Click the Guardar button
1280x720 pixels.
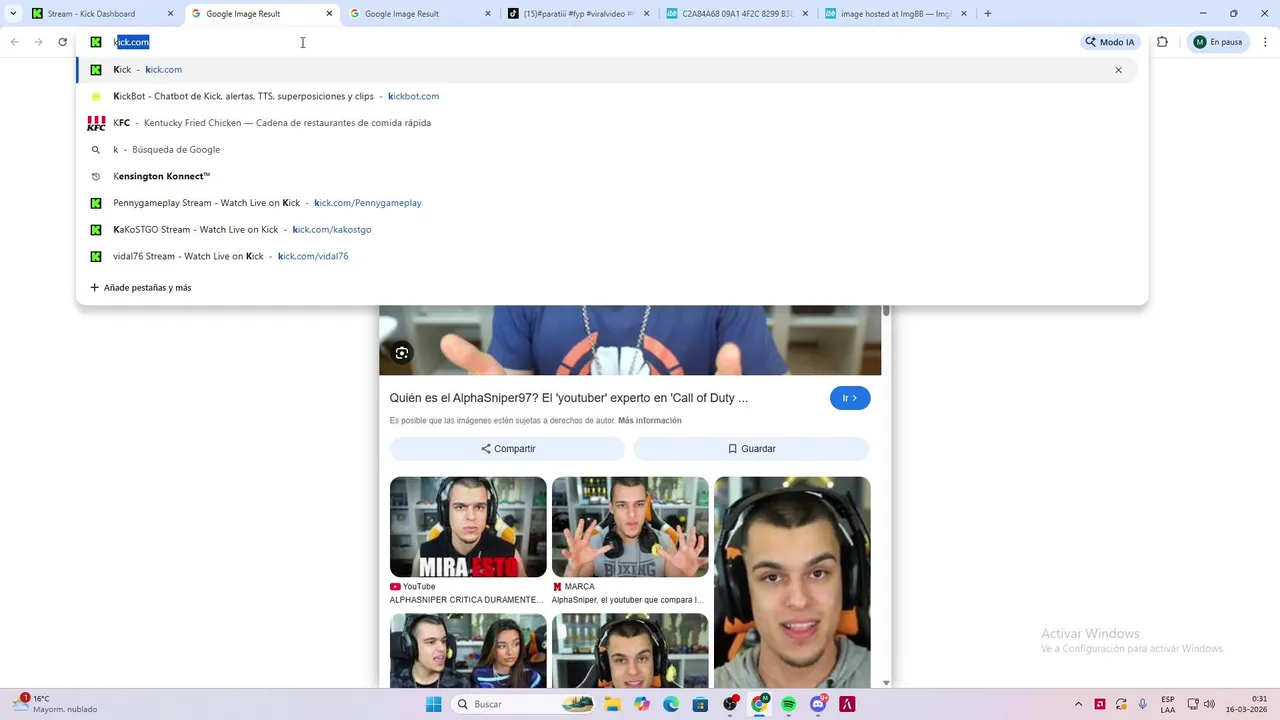(751, 449)
